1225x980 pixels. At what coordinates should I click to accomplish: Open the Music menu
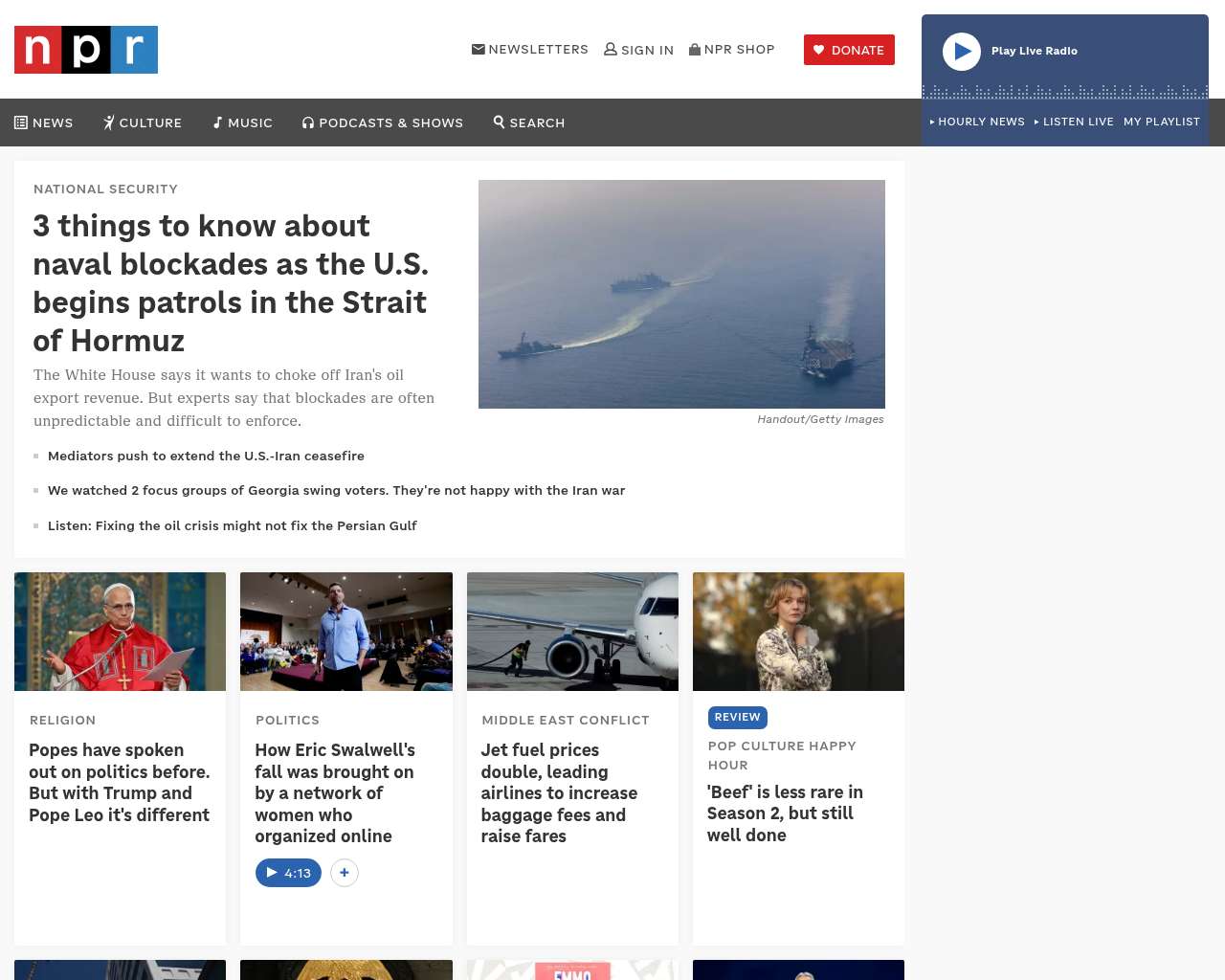(x=243, y=122)
